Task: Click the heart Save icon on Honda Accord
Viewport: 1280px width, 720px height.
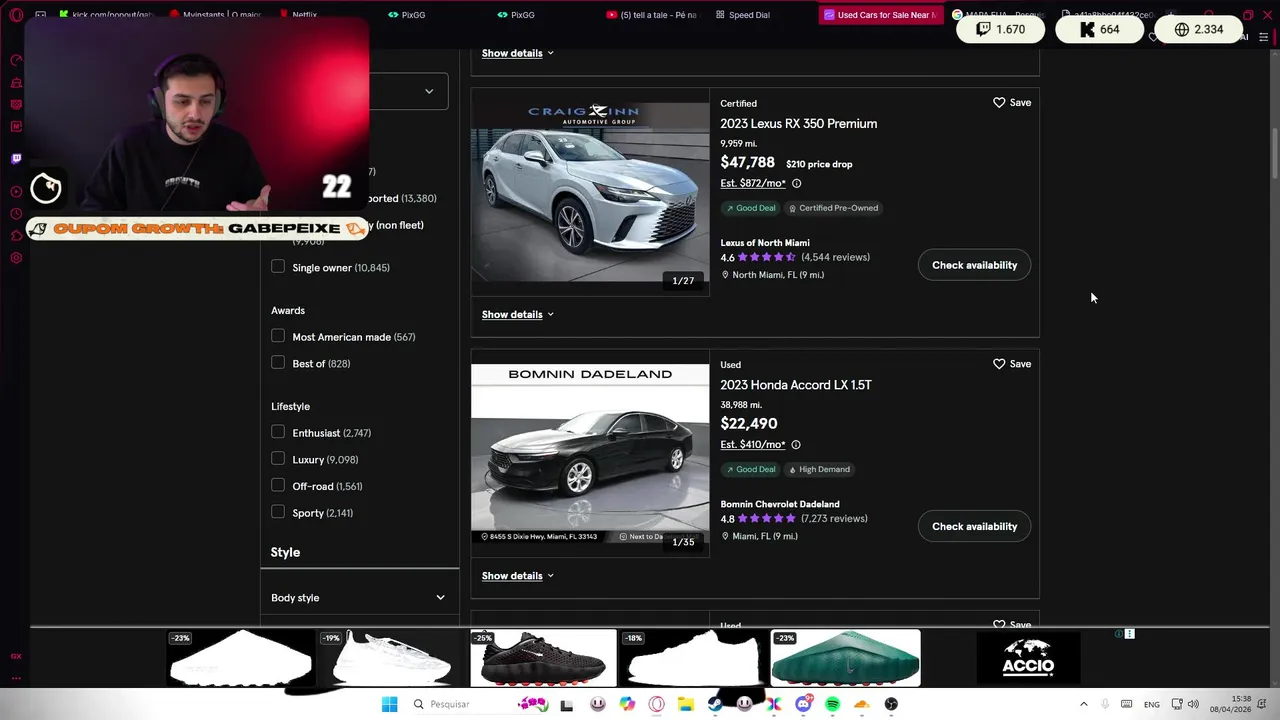Action: click(x=999, y=364)
